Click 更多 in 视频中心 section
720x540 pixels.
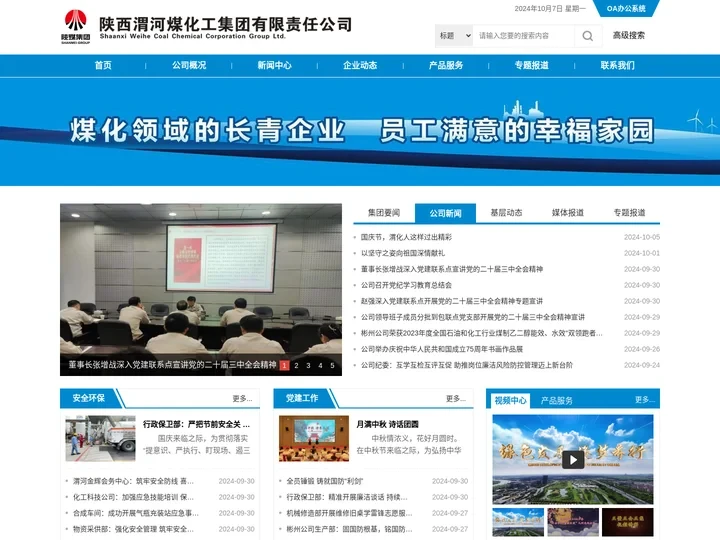click(645, 399)
